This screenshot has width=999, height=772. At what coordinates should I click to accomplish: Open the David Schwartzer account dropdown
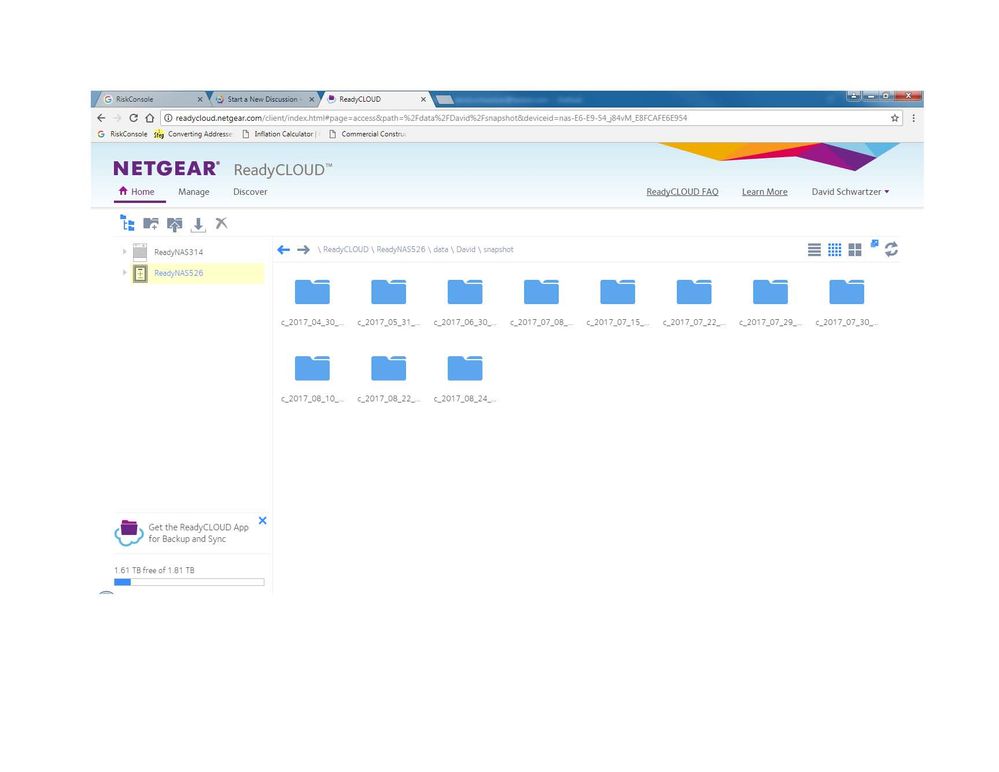pyautogui.click(x=850, y=192)
